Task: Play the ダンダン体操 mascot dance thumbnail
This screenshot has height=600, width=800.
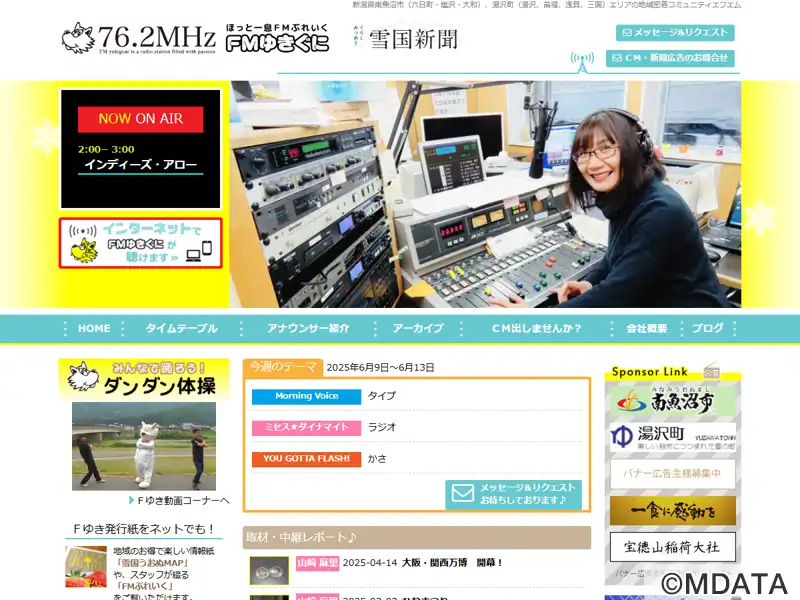Action: [x=144, y=446]
